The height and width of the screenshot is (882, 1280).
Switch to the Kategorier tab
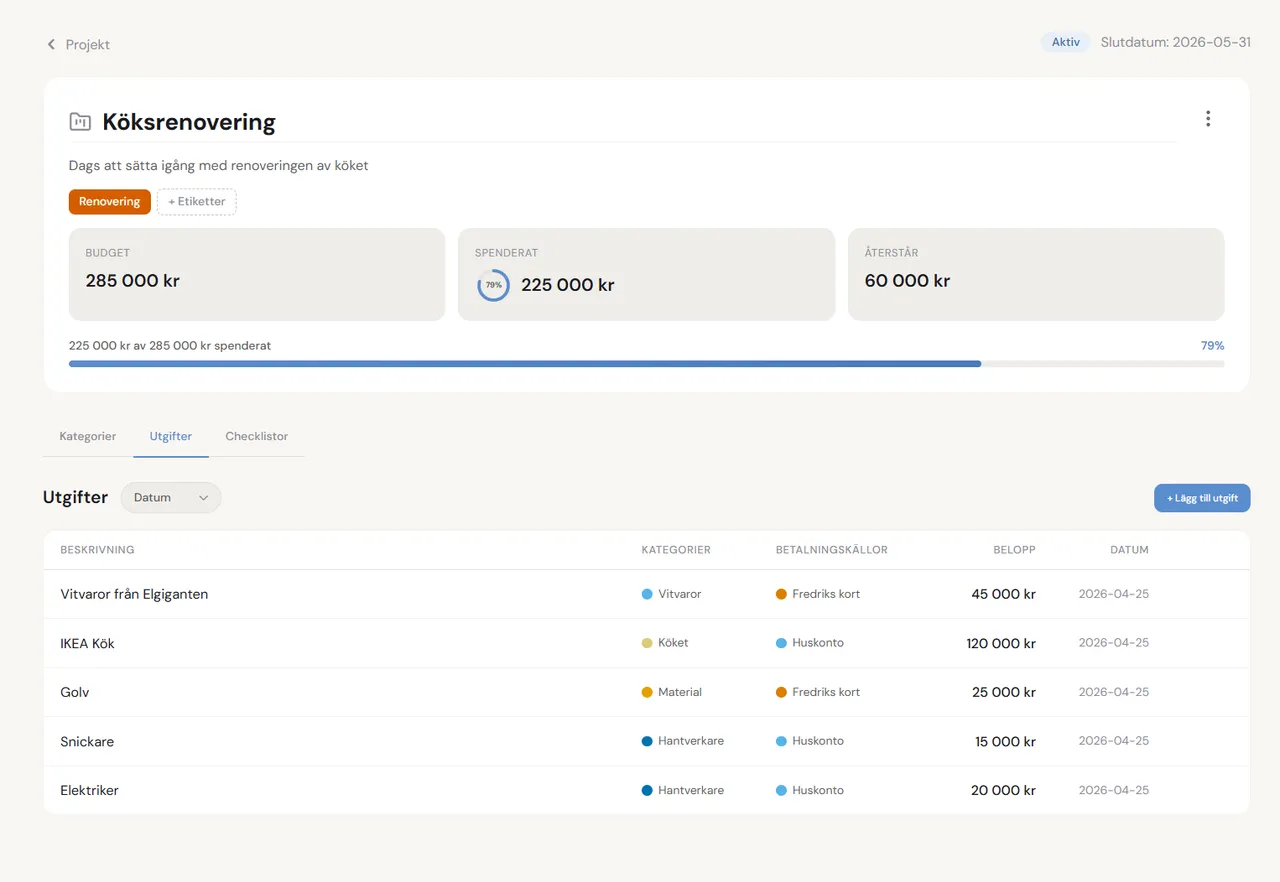[x=88, y=437]
